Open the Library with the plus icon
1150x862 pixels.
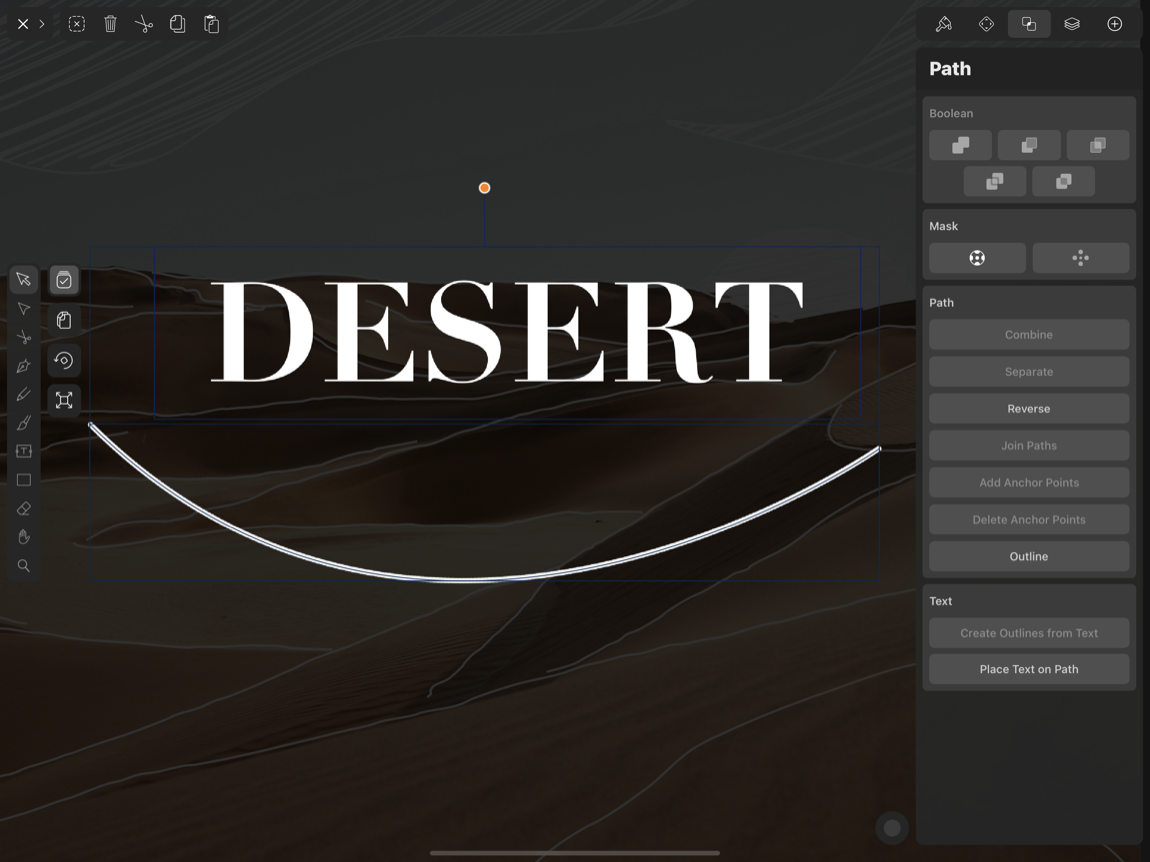(1114, 24)
